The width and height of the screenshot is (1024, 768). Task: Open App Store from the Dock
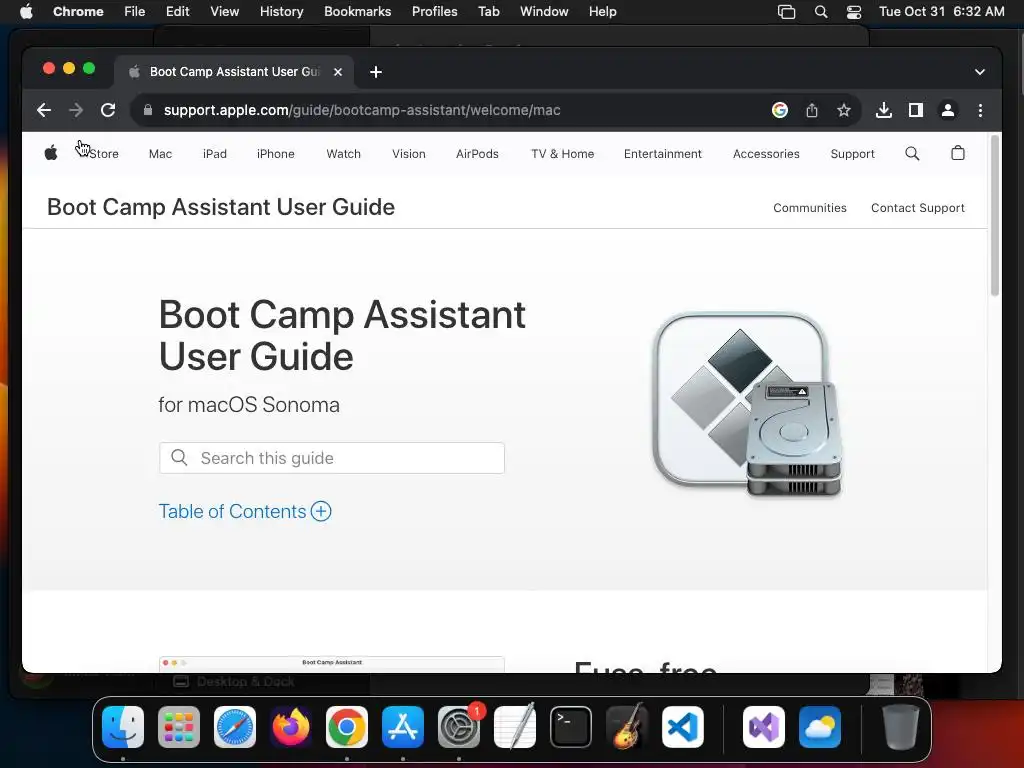click(403, 727)
